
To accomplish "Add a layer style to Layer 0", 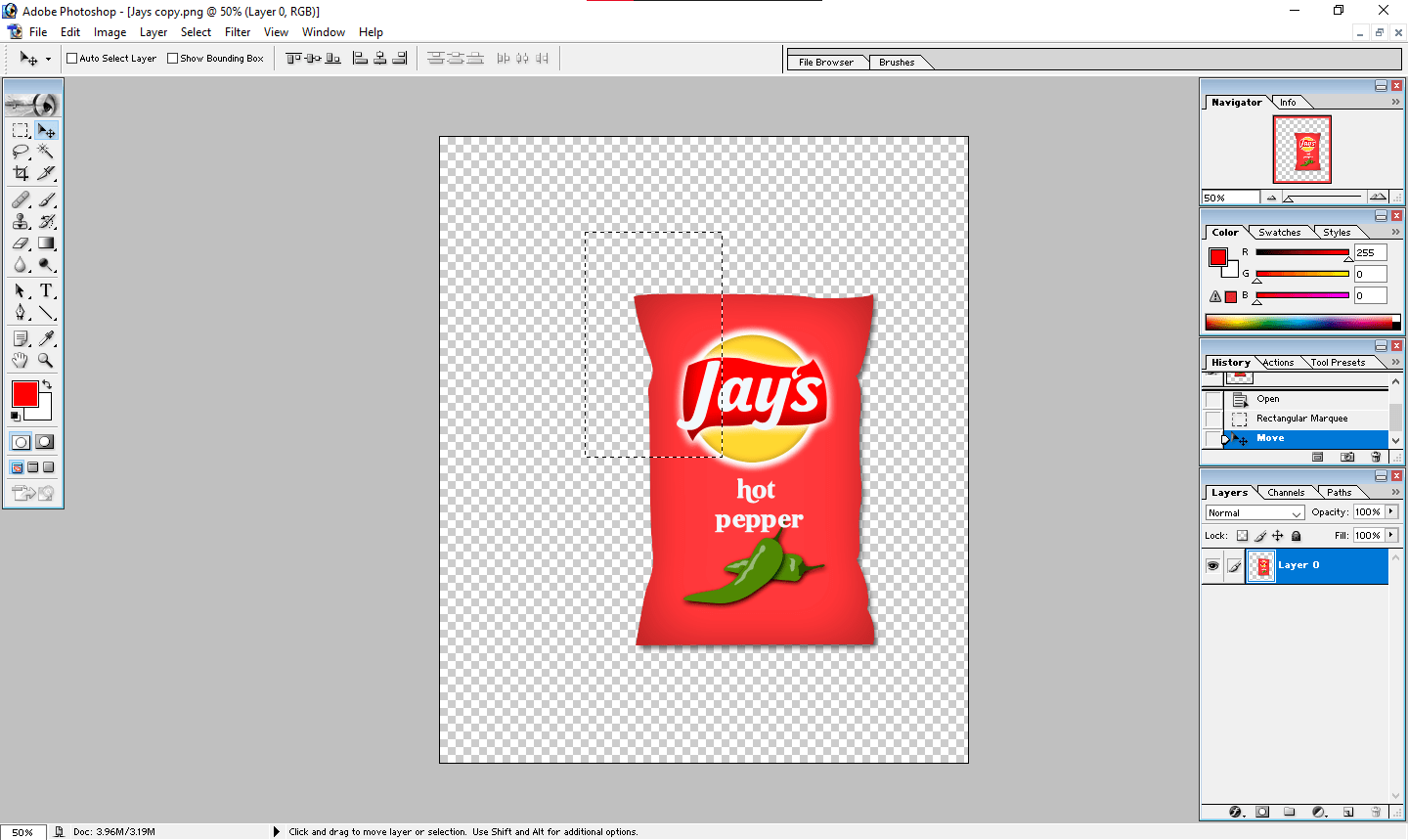I will [x=1235, y=812].
